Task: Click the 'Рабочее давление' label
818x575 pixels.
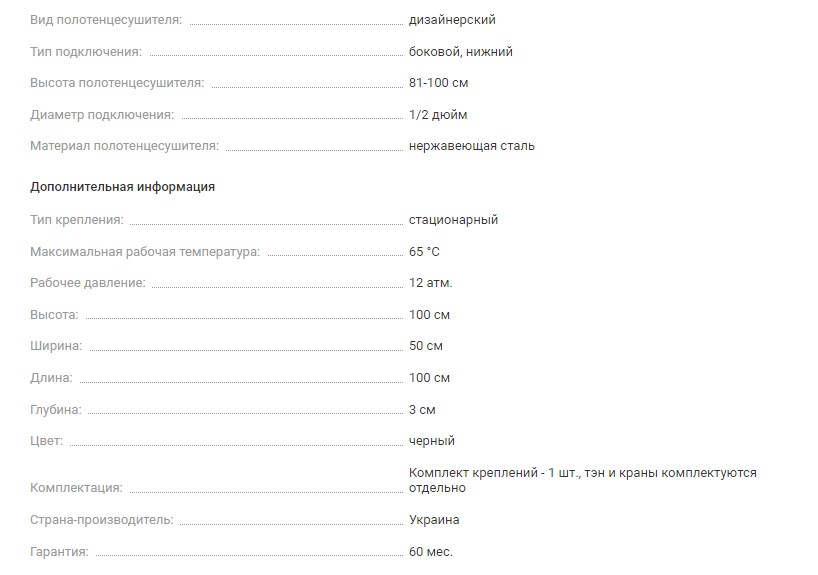Action: pyautogui.click(x=88, y=284)
